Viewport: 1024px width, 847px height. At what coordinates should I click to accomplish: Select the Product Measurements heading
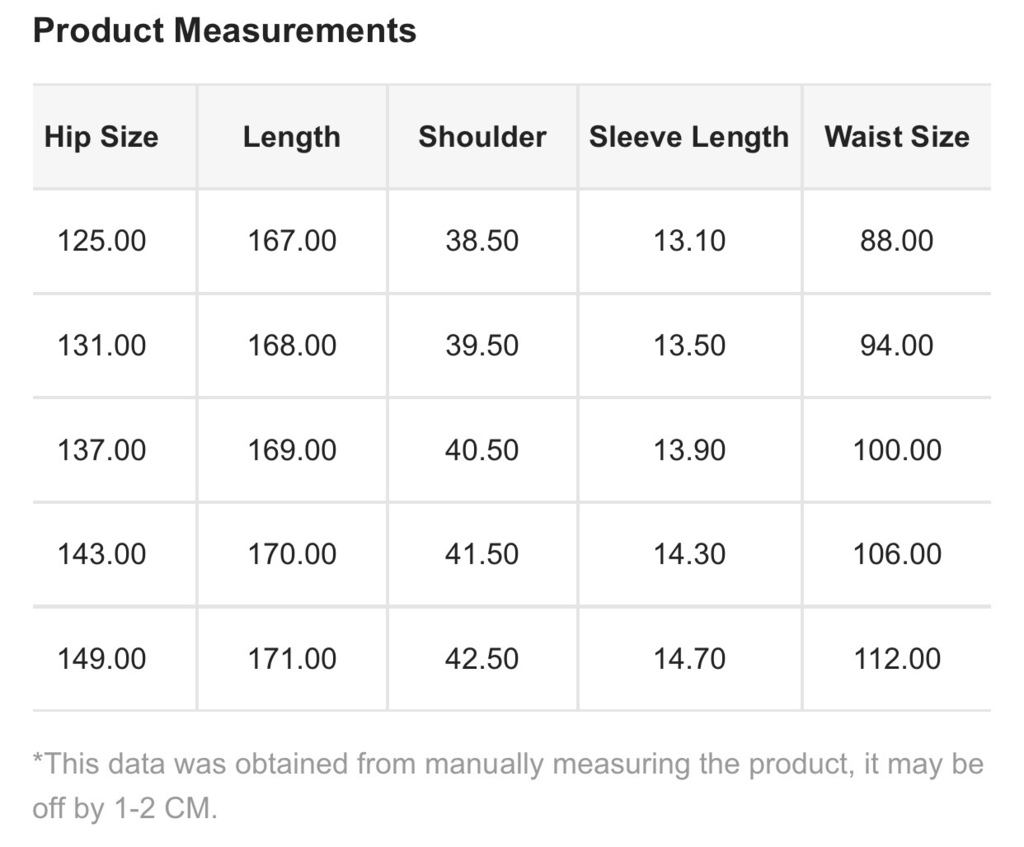[x=225, y=31]
